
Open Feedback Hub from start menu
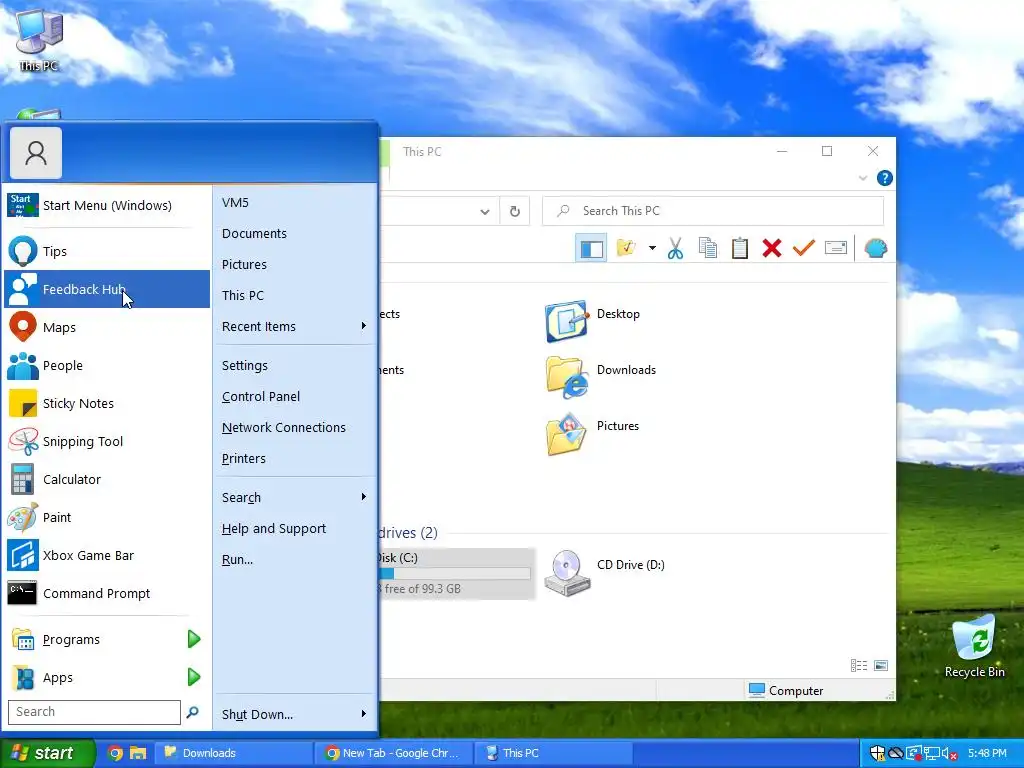107,289
